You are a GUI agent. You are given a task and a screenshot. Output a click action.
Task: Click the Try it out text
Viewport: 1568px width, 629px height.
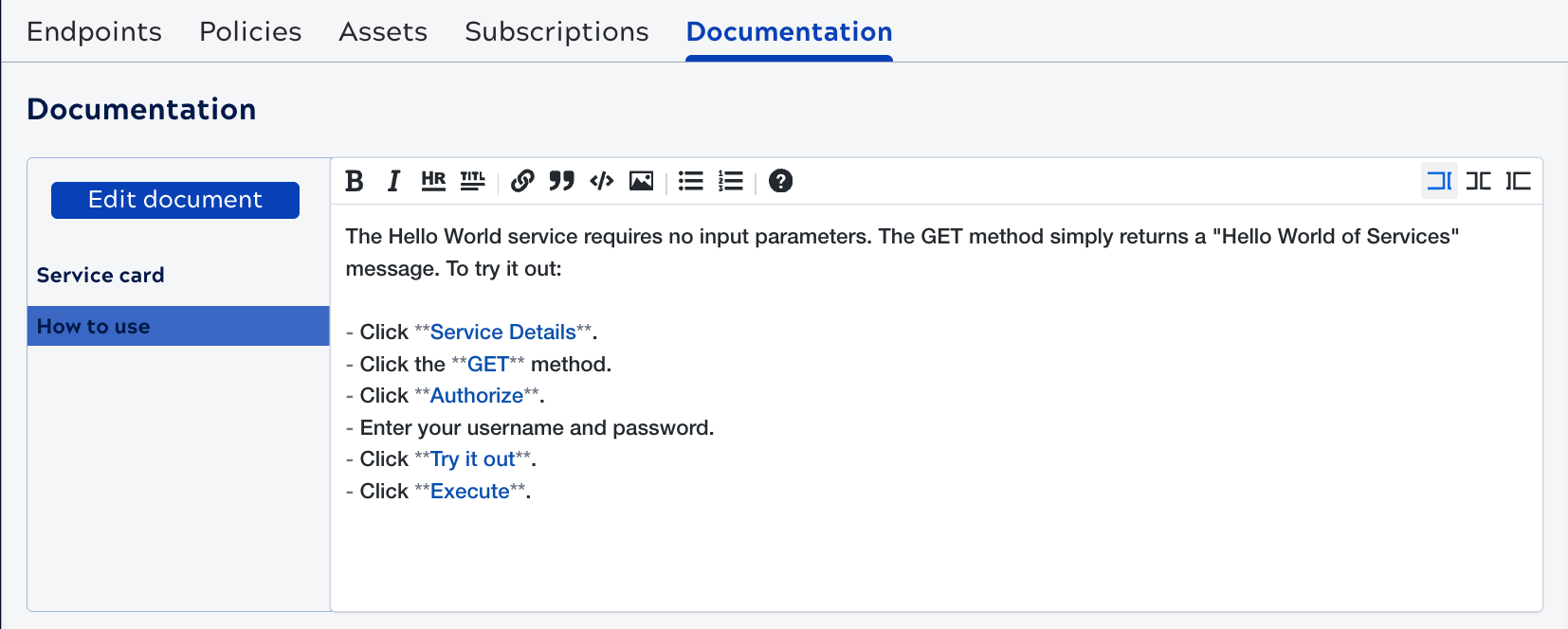[x=472, y=459]
